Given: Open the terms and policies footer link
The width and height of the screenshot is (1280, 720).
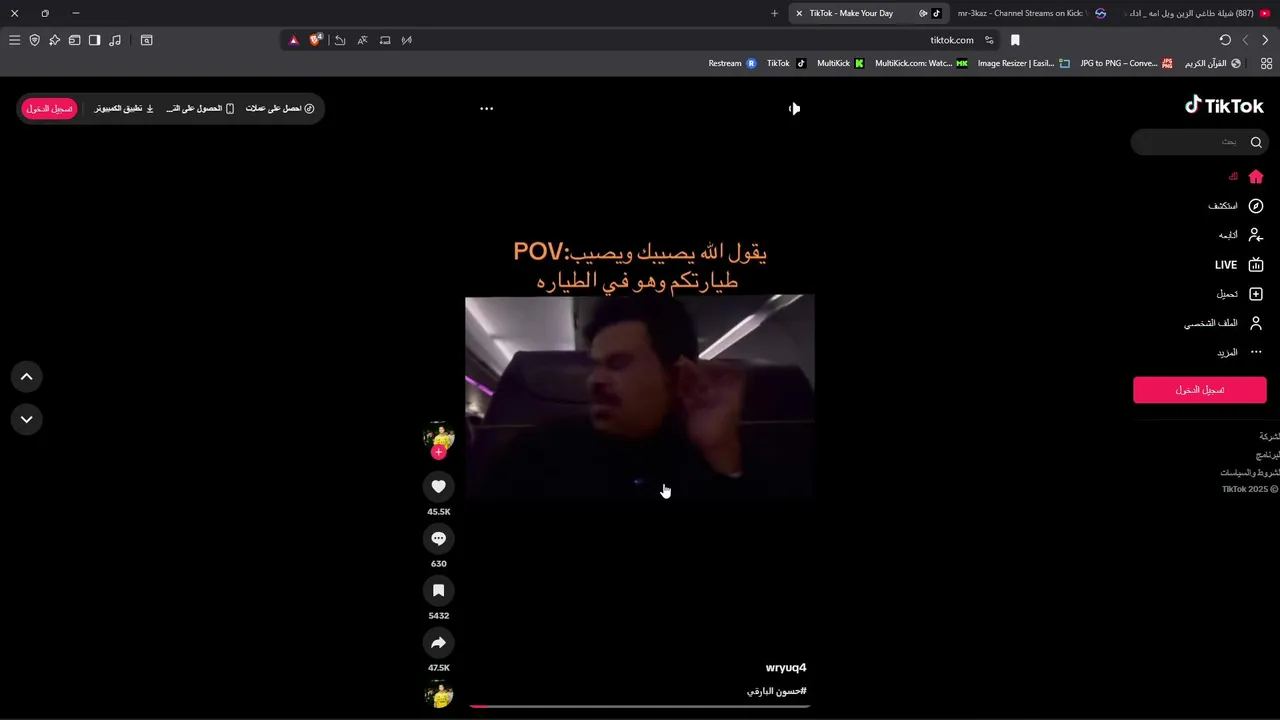Looking at the screenshot, I should pos(1250,472).
